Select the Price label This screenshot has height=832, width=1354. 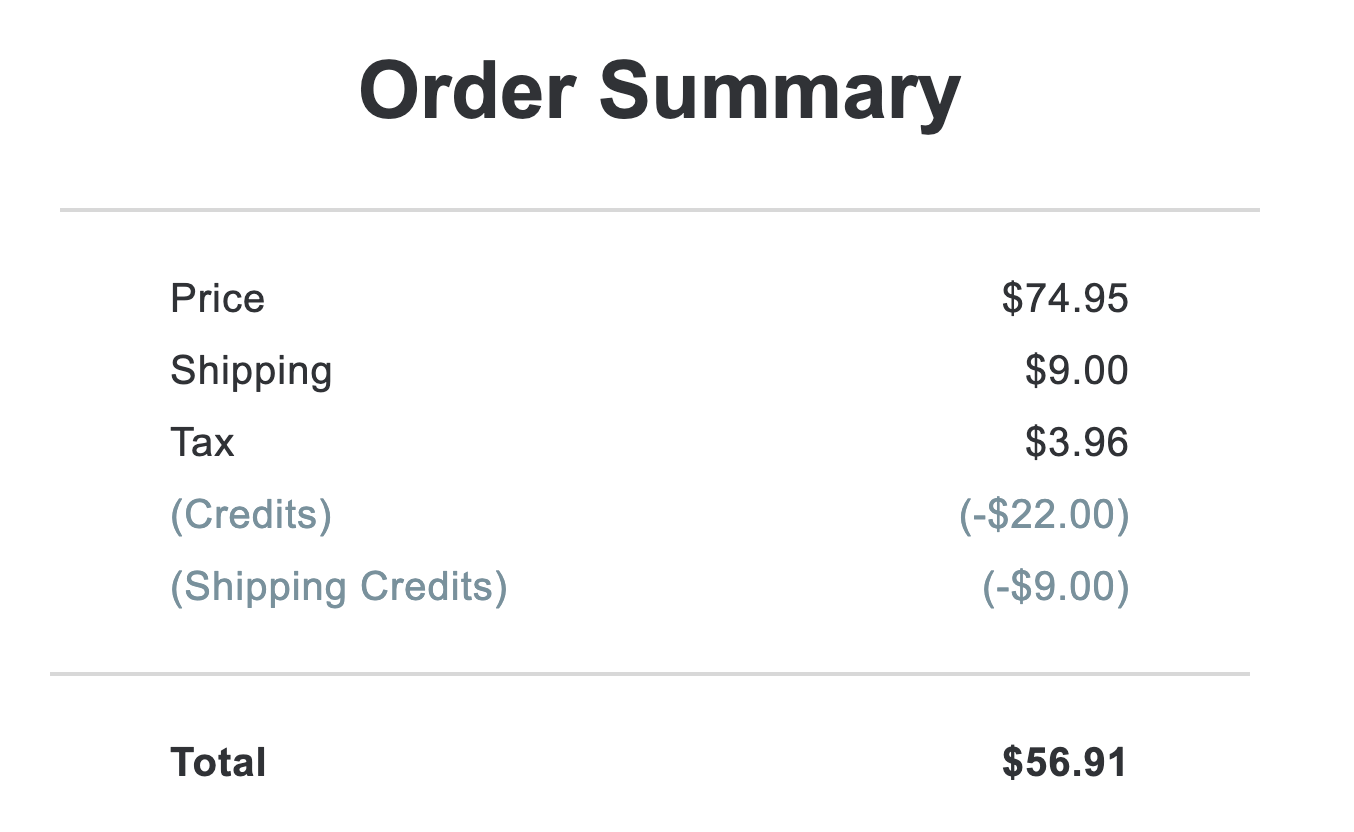pyautogui.click(x=218, y=298)
